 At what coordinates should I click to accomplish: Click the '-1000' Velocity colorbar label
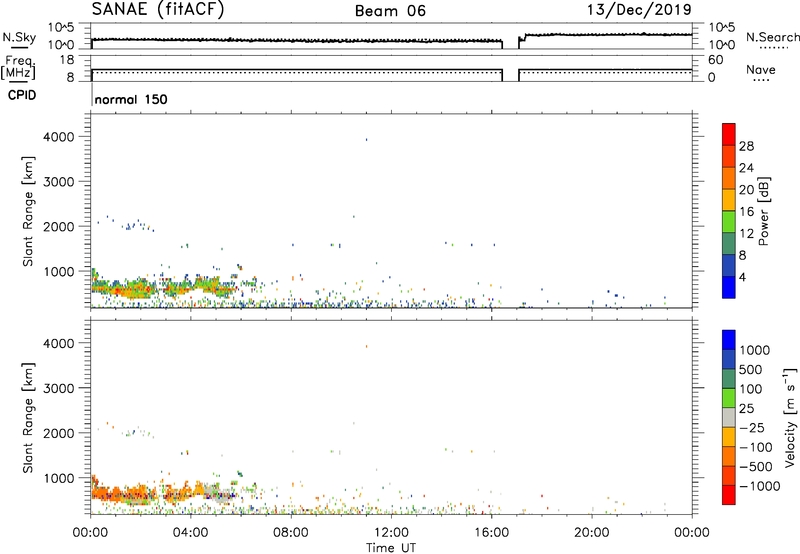coord(760,486)
